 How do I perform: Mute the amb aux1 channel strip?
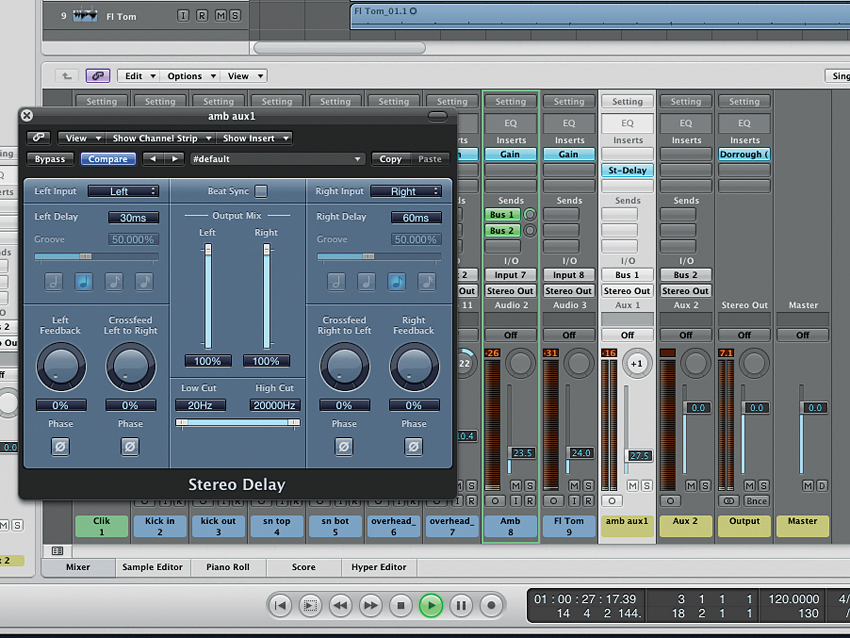[x=633, y=486]
